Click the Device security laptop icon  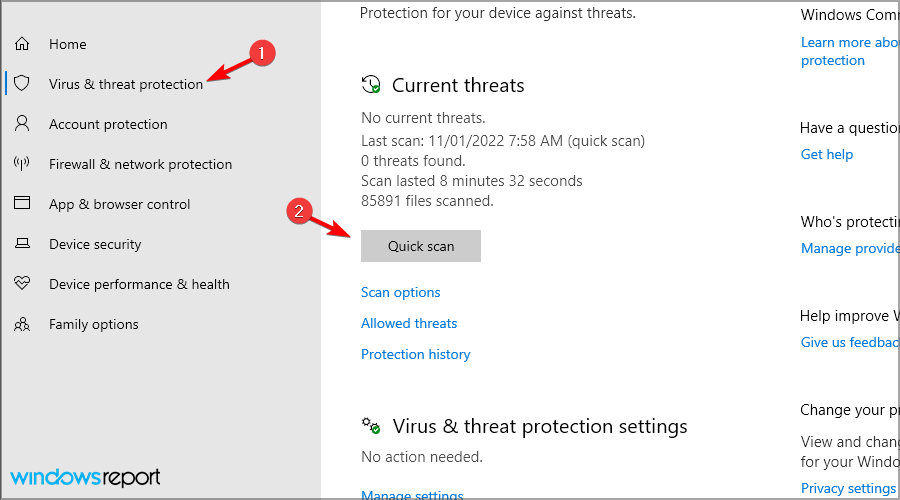[22, 244]
